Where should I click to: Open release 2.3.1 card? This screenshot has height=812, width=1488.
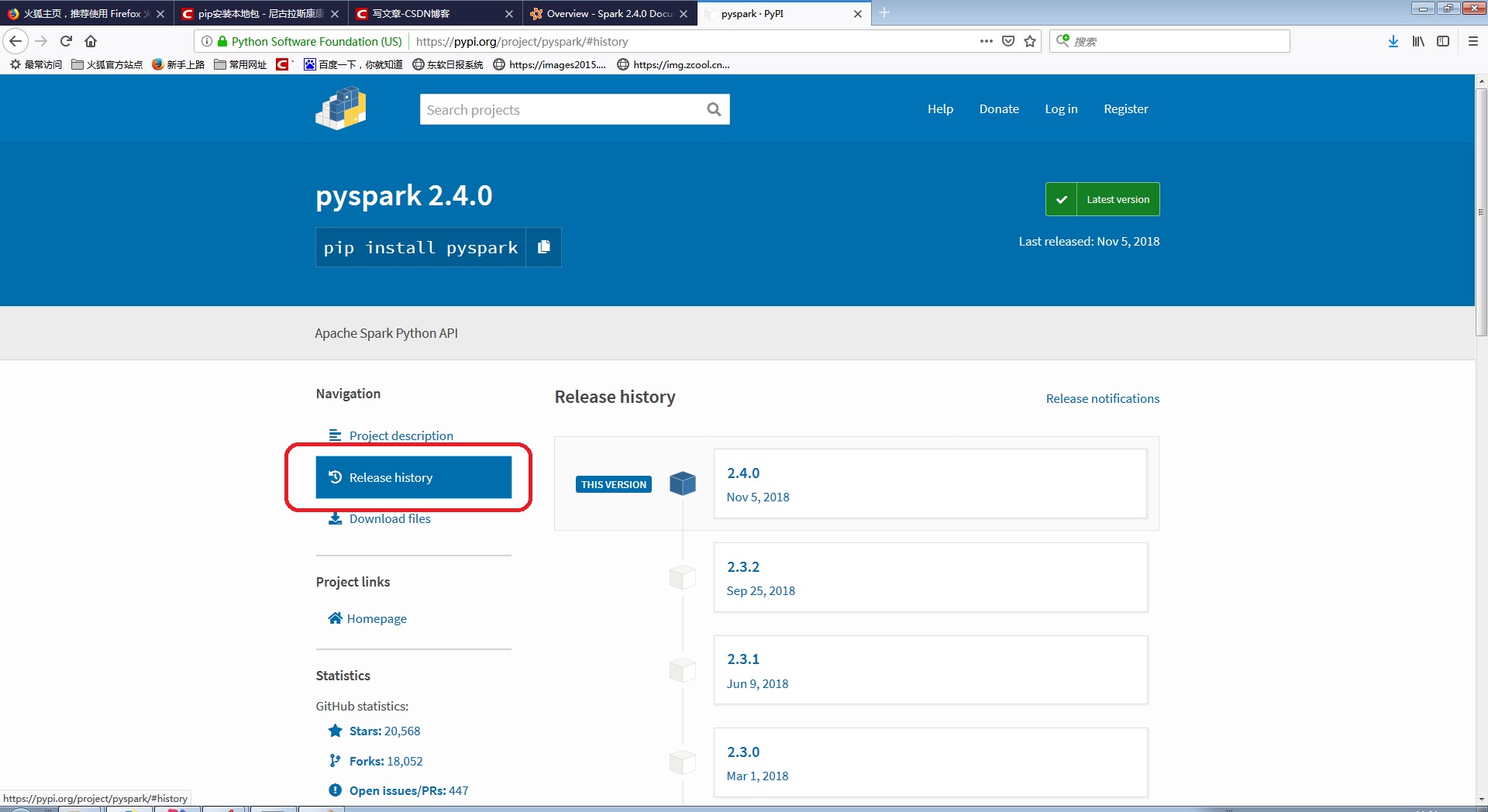(930, 670)
